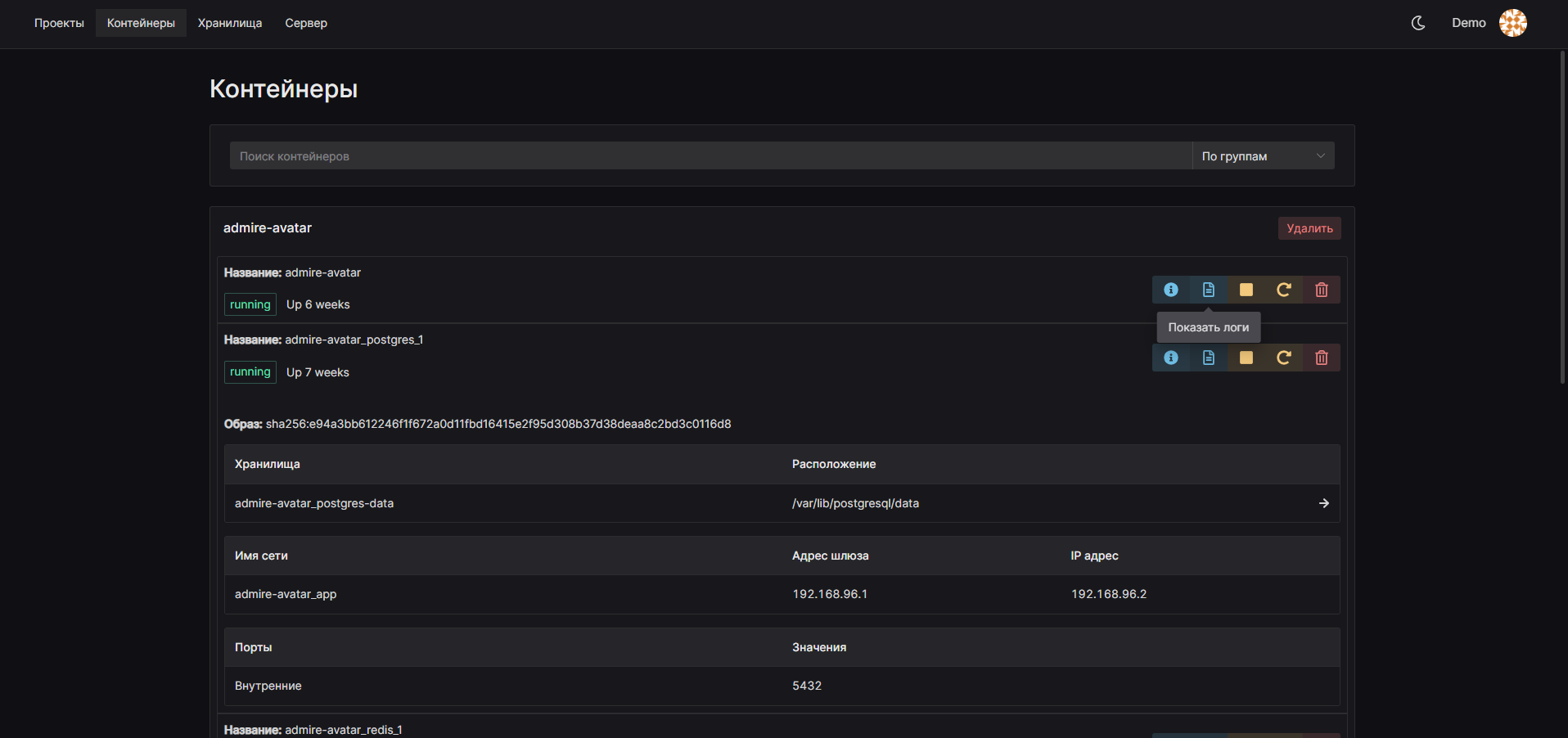The height and width of the screenshot is (738, 1568).
Task: Click running badge of admire-avatar container
Action: coord(250,304)
